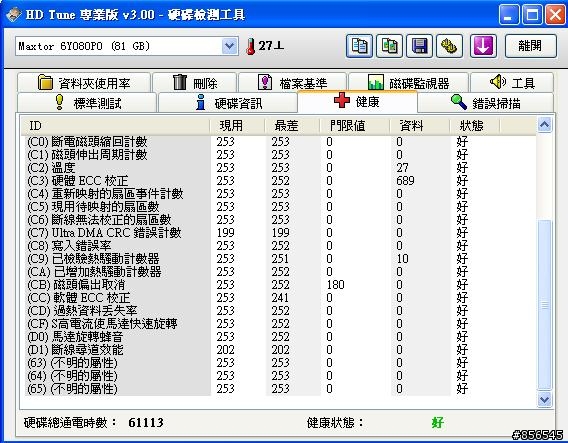Click the copy screenshot to clipboard icon

tap(389, 46)
